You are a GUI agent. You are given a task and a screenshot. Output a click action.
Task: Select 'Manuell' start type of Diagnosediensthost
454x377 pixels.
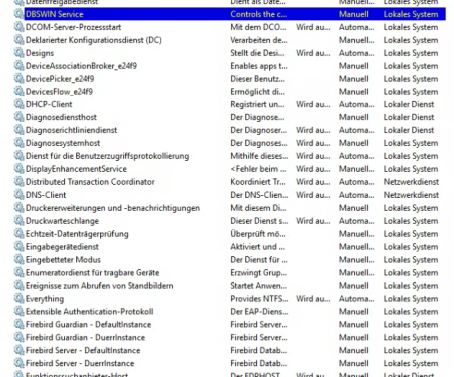click(x=354, y=117)
